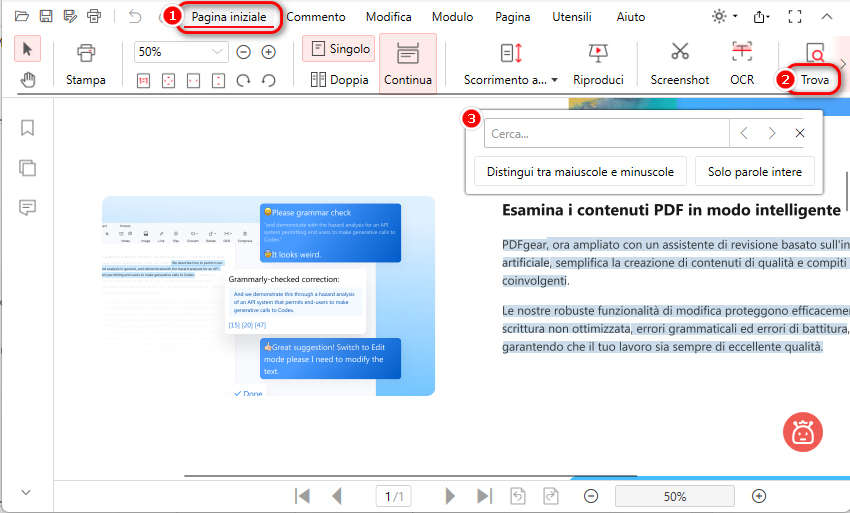The height and width of the screenshot is (513, 850).
Task: Click the bottom bar 50% zoom box
Action: click(674, 496)
